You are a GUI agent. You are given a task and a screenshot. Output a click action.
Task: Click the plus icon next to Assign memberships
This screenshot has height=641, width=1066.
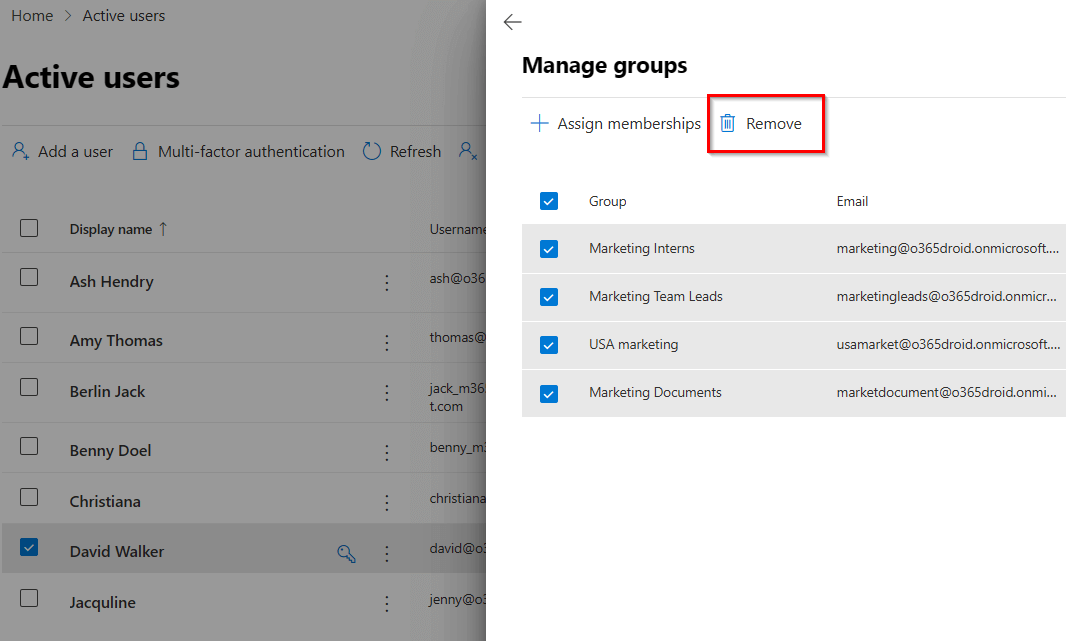point(538,123)
